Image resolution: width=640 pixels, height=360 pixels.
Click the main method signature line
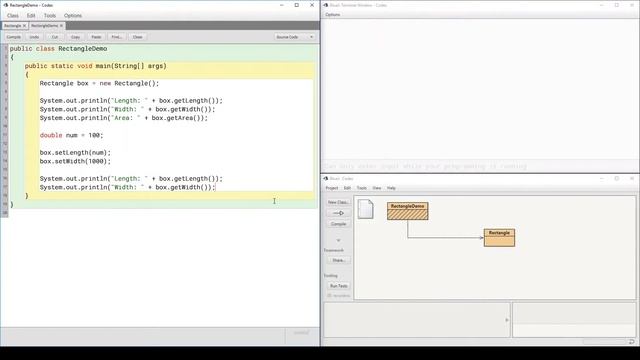[x=96, y=66]
